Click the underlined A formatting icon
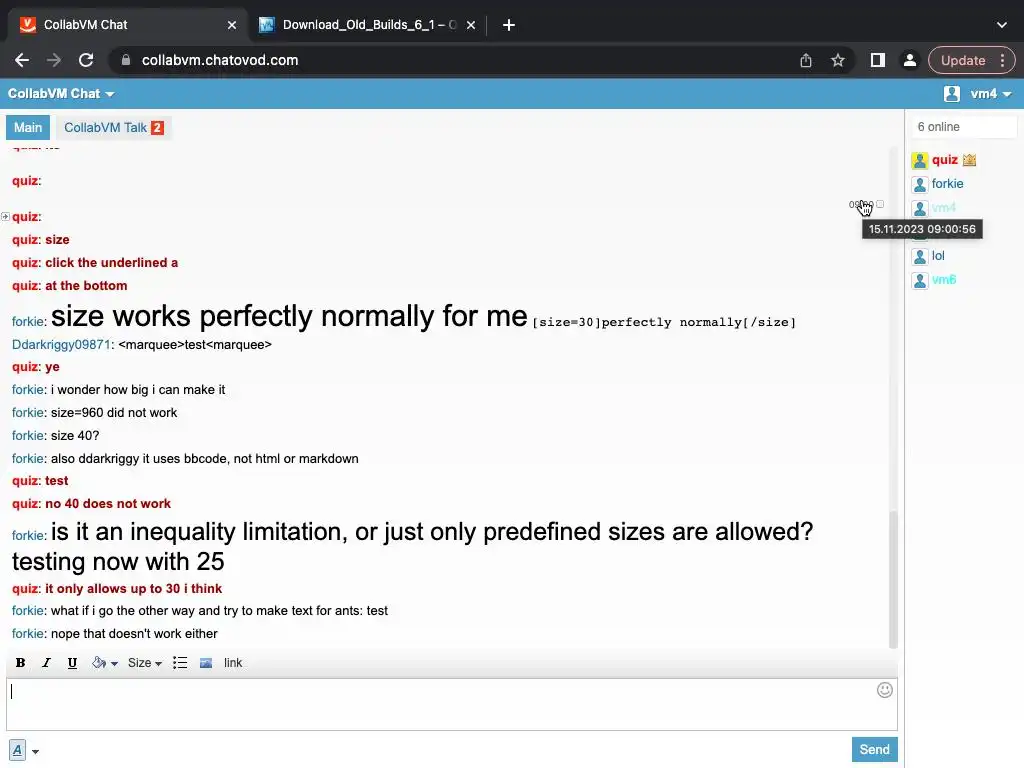 point(18,750)
